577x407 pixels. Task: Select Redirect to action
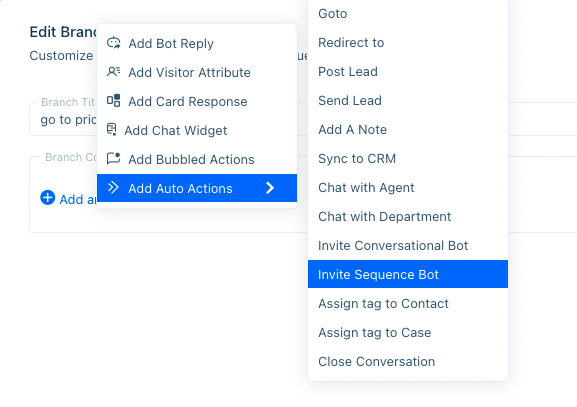(408, 43)
